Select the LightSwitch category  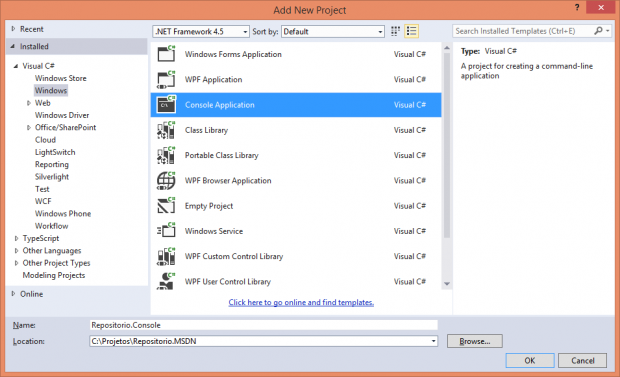point(55,152)
